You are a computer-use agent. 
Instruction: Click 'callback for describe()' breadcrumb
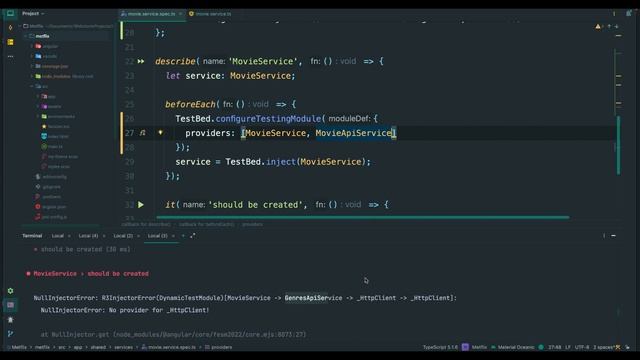click(x=146, y=224)
